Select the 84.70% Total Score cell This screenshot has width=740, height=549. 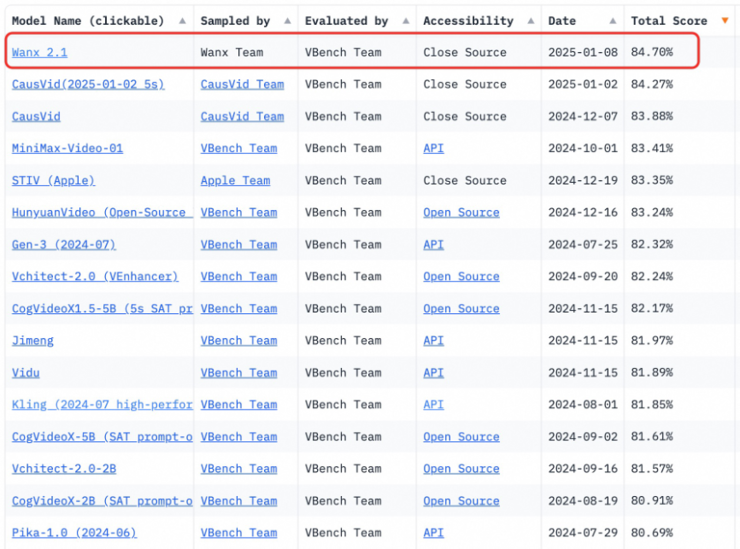(652, 52)
